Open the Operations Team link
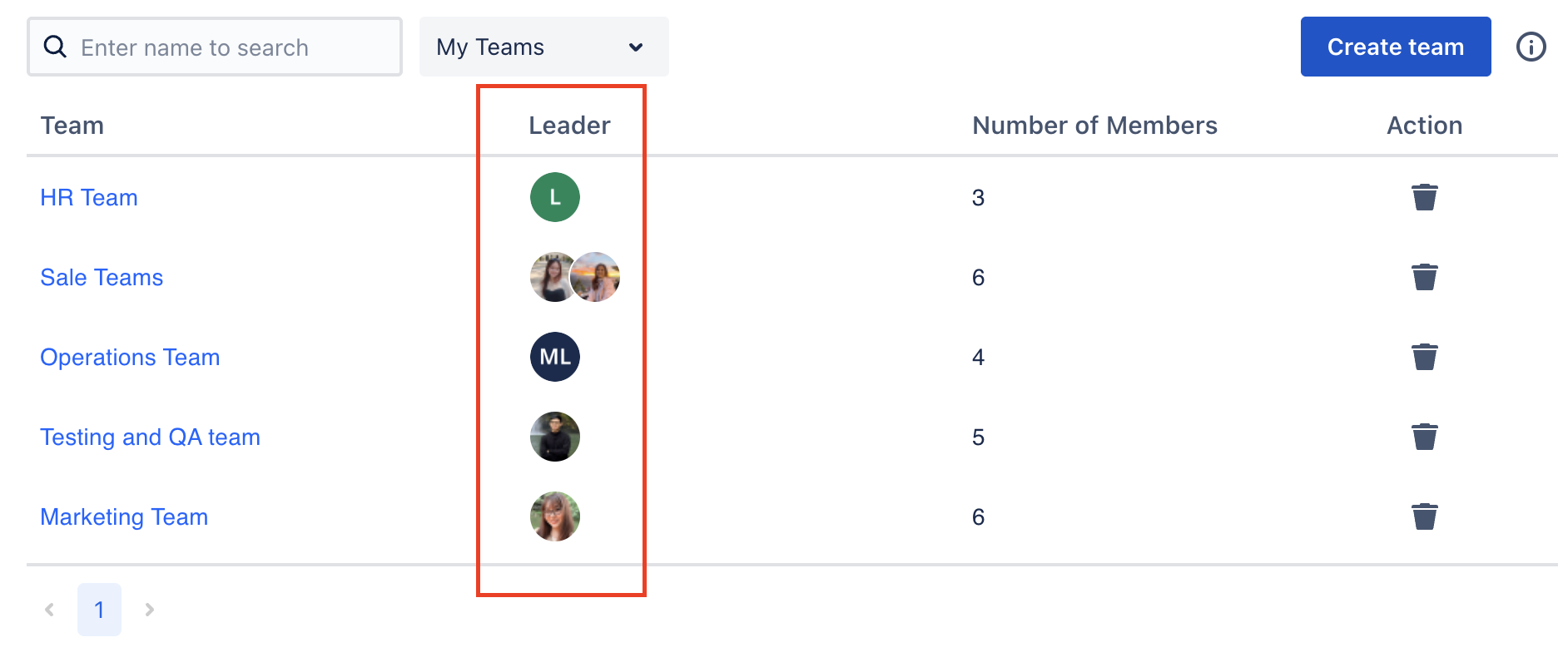1568x667 pixels. point(130,358)
